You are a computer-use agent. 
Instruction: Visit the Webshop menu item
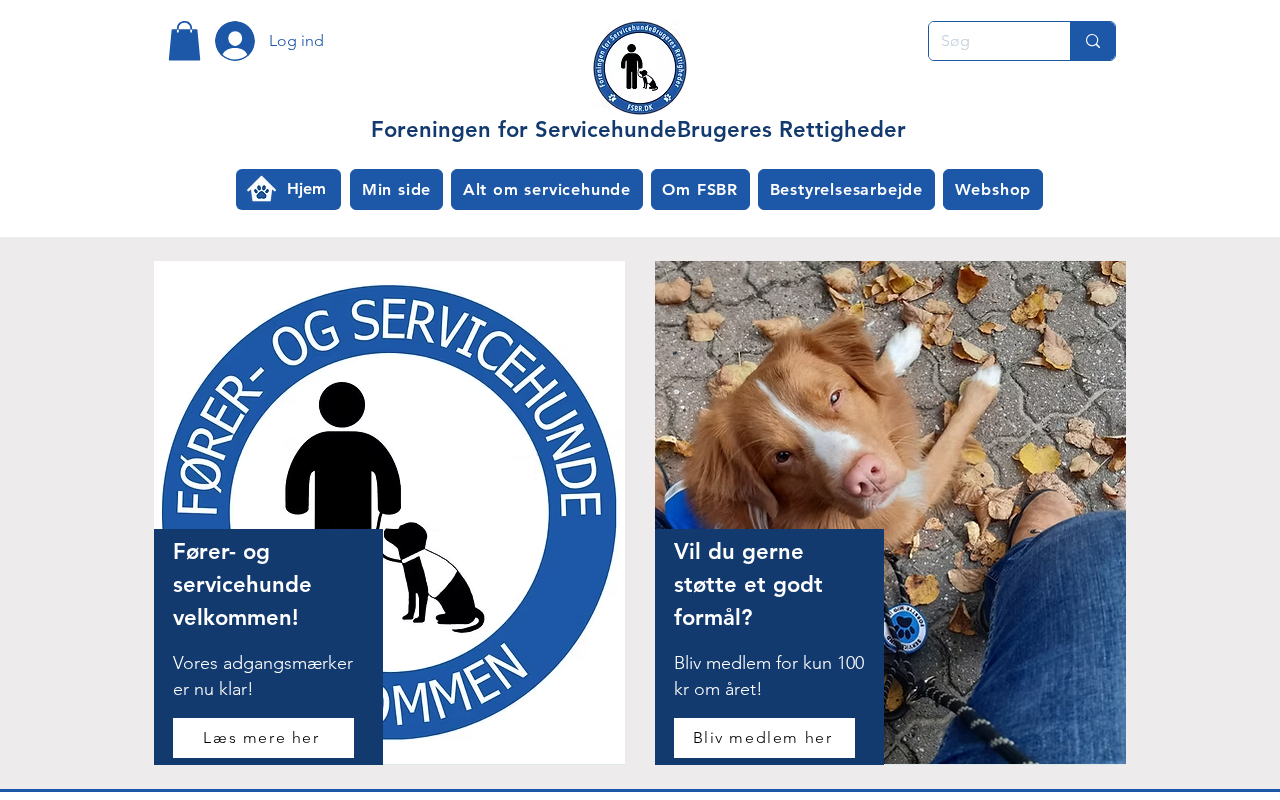click(x=993, y=190)
